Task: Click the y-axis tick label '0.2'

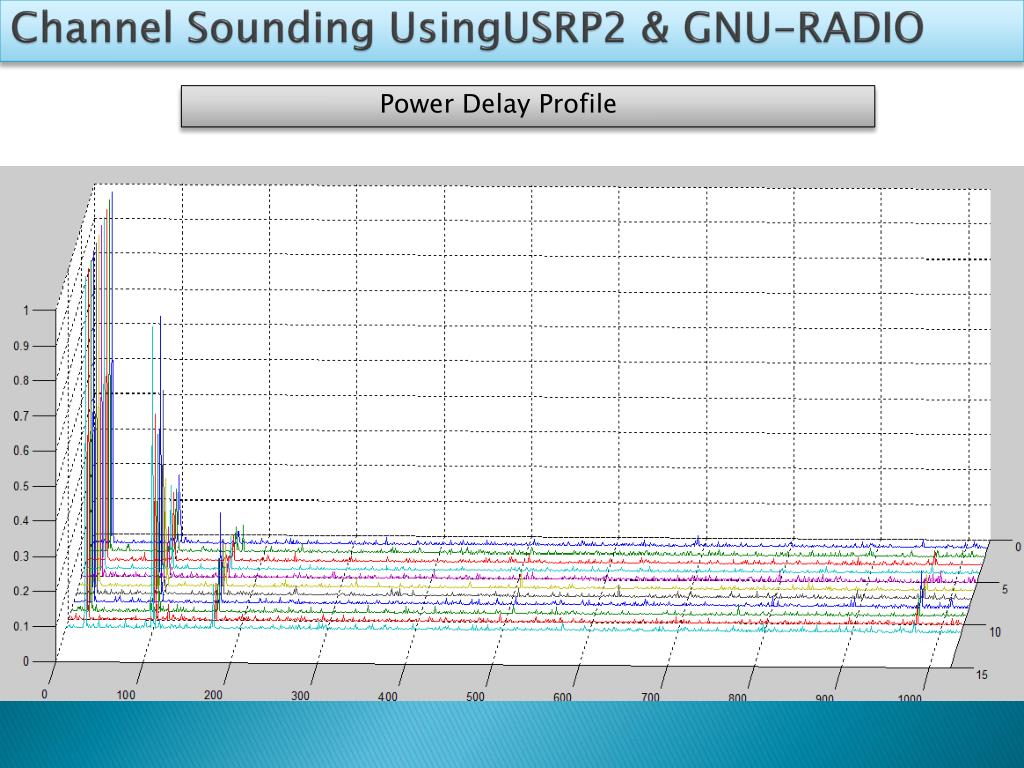Action: tap(22, 591)
